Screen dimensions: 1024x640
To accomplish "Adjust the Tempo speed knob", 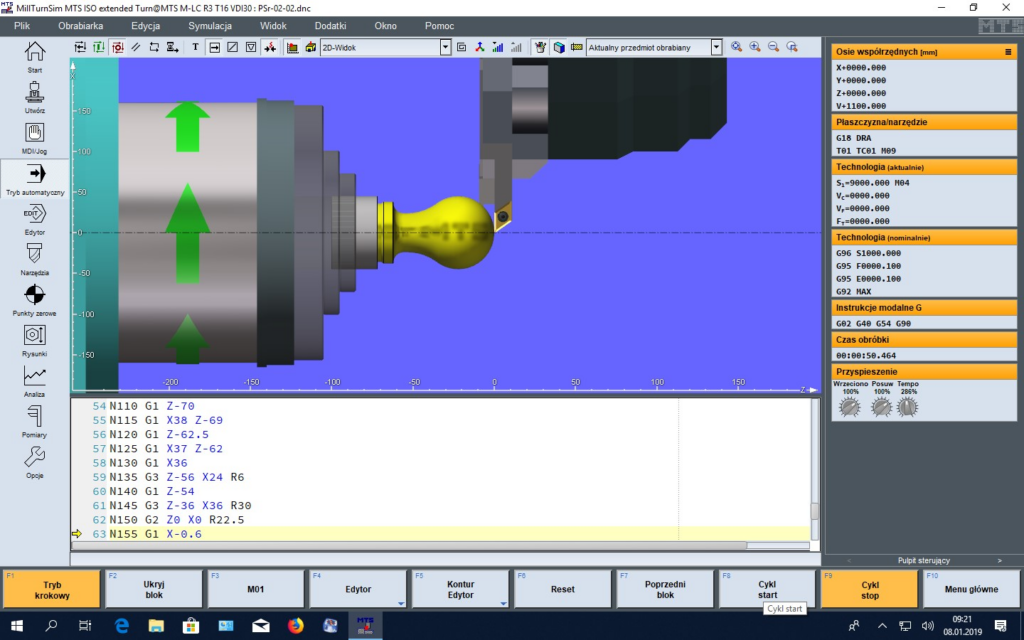I will pyautogui.click(x=907, y=407).
